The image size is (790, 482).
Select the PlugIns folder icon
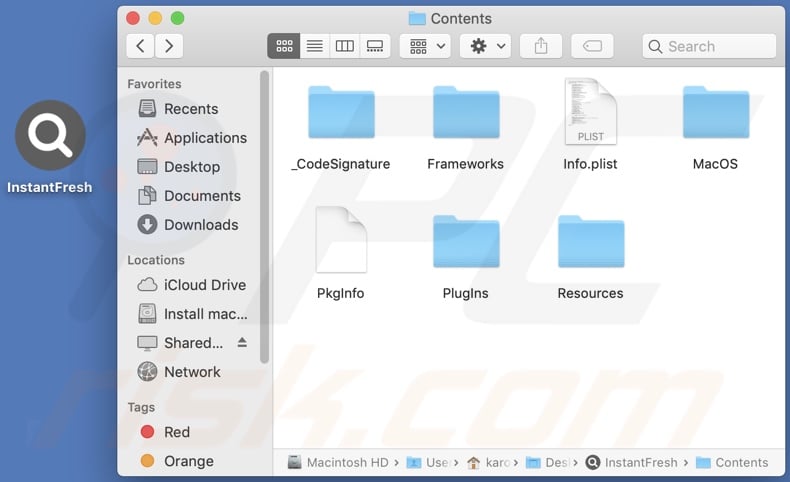pos(466,242)
